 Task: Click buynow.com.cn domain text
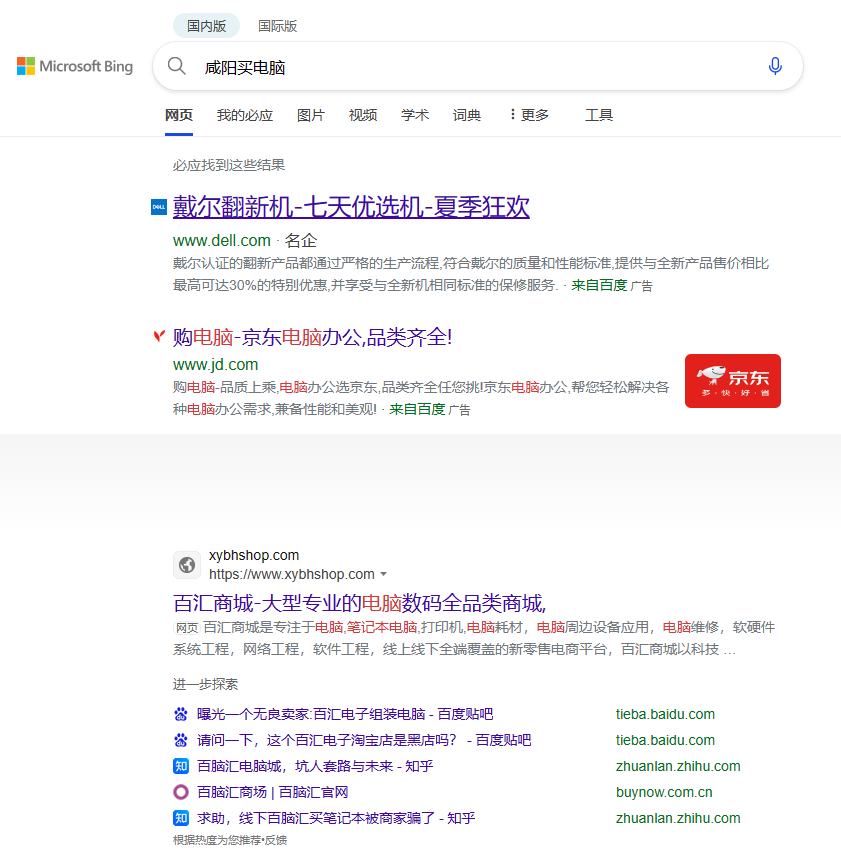coord(664,792)
